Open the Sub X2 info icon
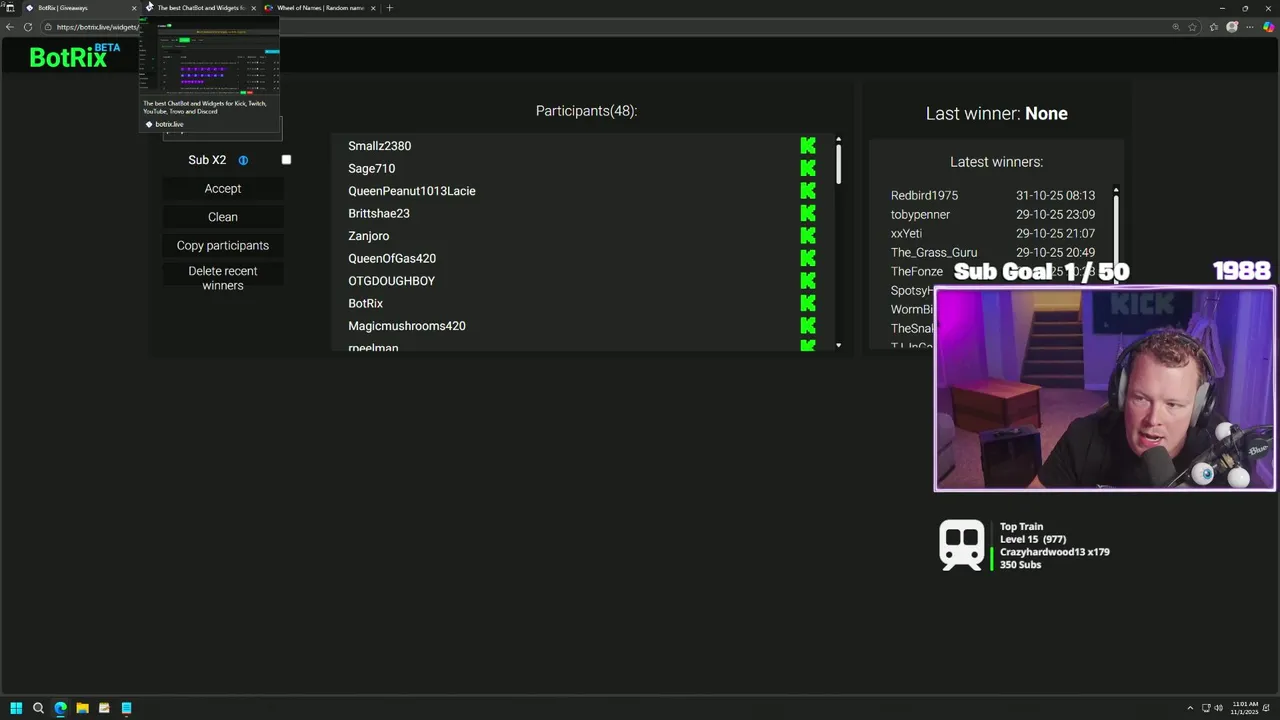 (243, 160)
